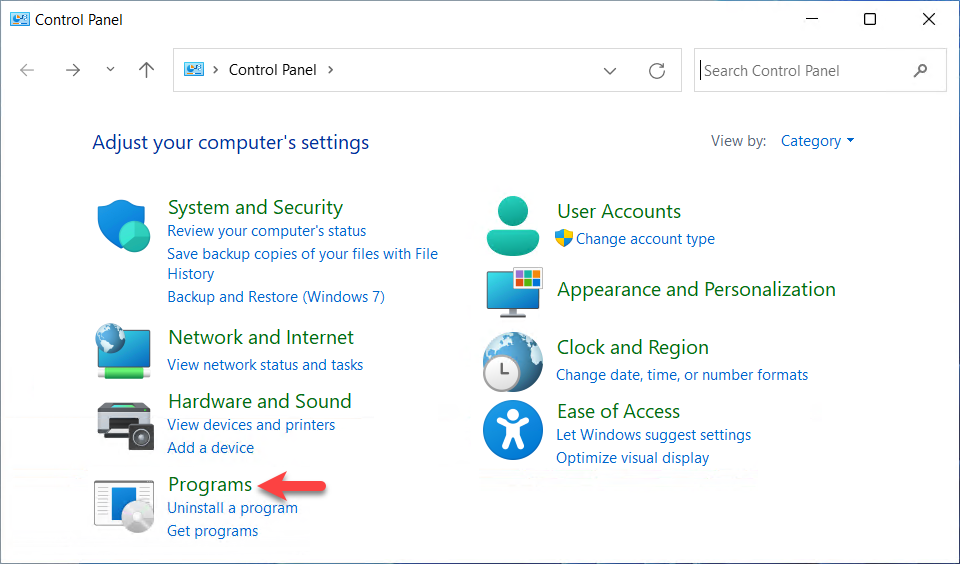Click the Clock and Region globe icon
Viewport: 960px width, 564px height.
pos(512,360)
